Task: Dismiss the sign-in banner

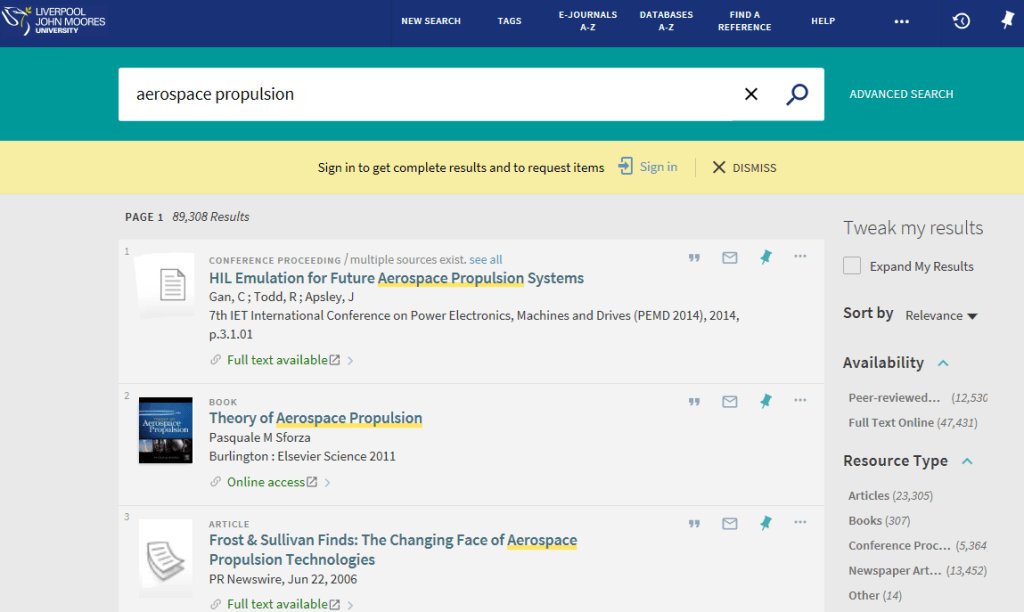Action: (744, 168)
